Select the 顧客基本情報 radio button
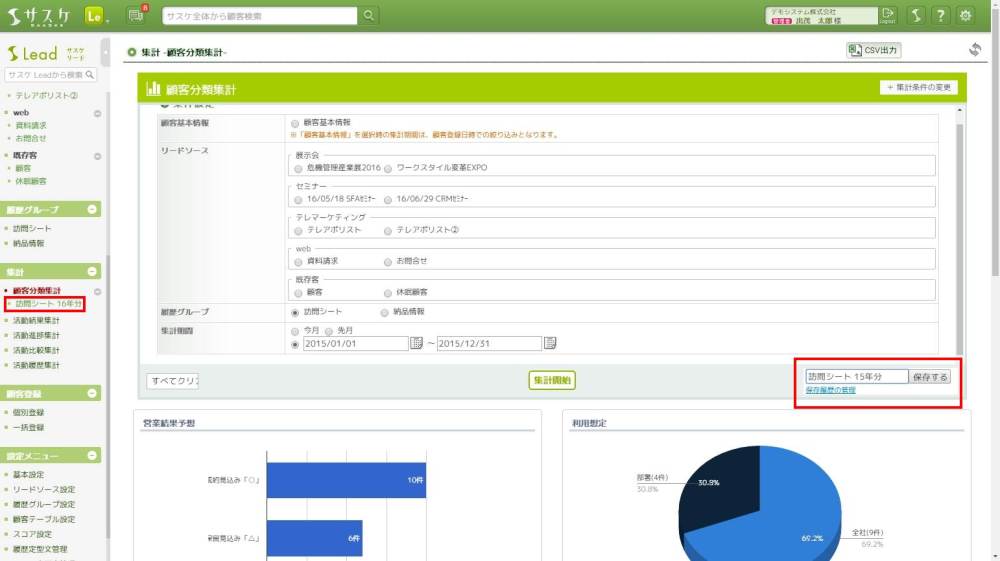Viewport: 1000px width, 561px height. (x=294, y=122)
